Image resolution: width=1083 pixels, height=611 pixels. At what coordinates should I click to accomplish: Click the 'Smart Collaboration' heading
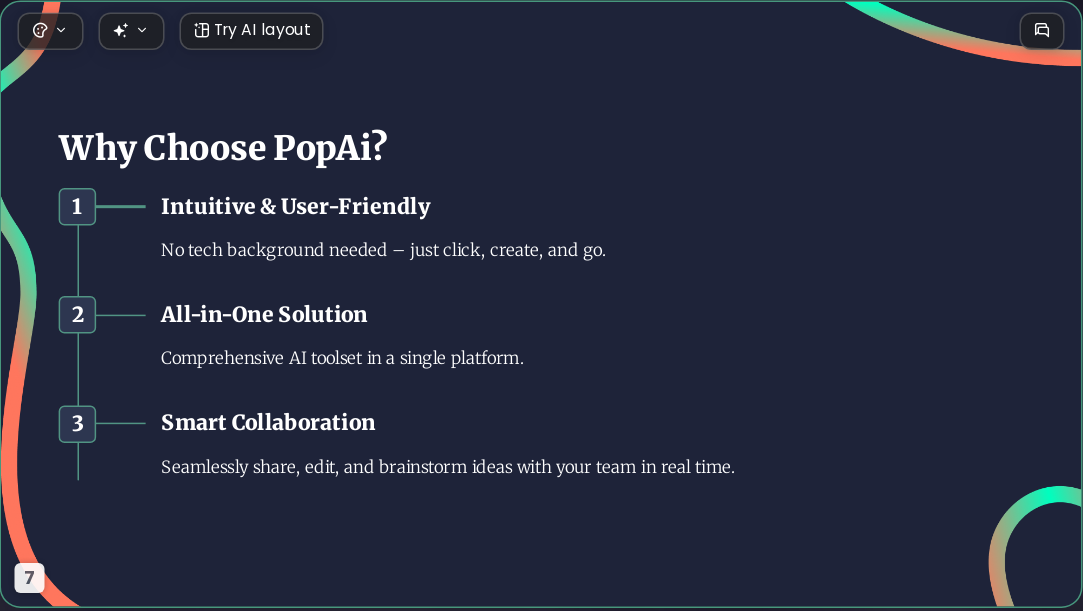tap(268, 423)
